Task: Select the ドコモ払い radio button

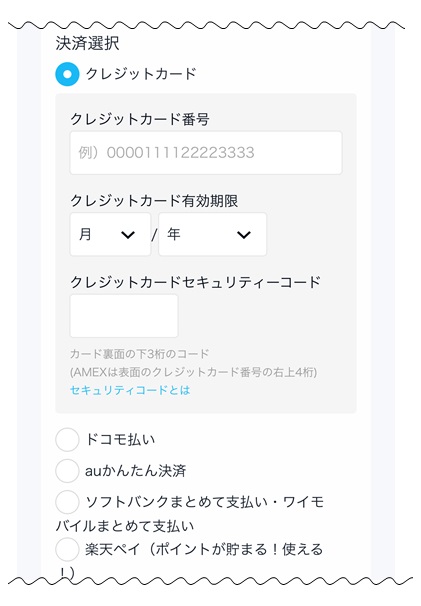Action: click(67, 439)
